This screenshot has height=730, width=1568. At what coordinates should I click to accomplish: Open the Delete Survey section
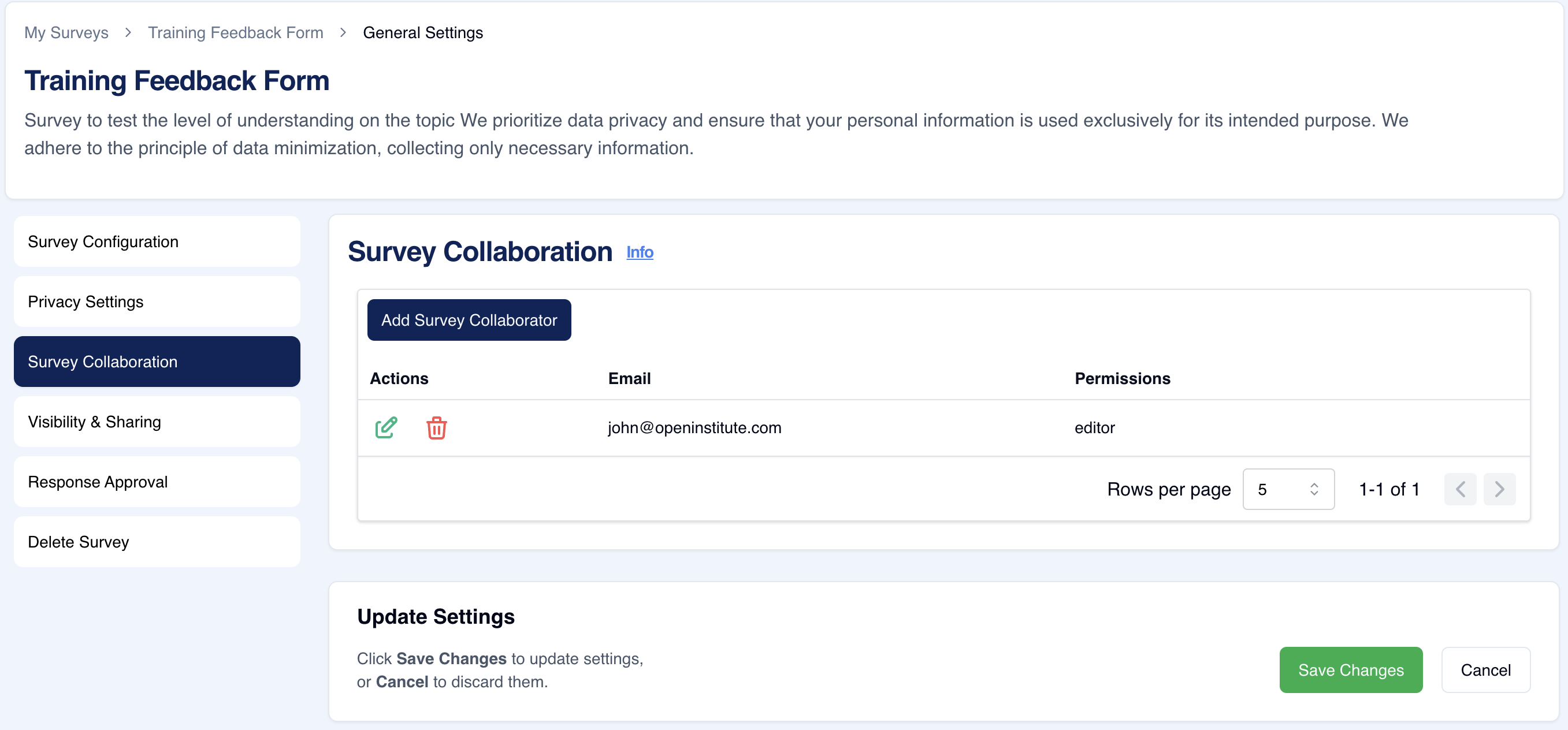(x=157, y=542)
